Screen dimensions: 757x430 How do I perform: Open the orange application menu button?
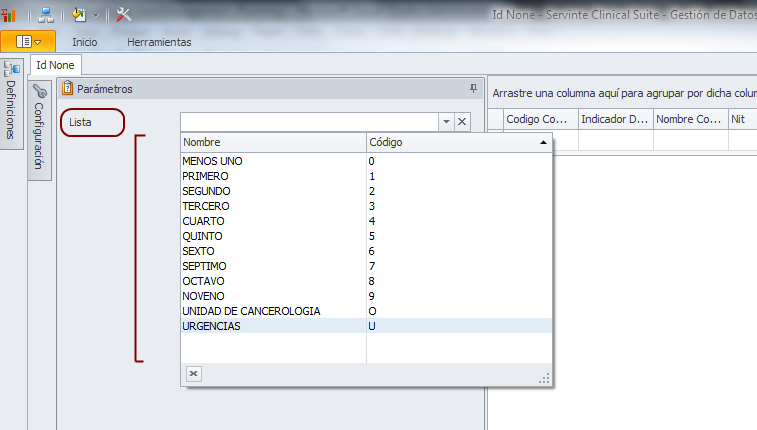28,42
